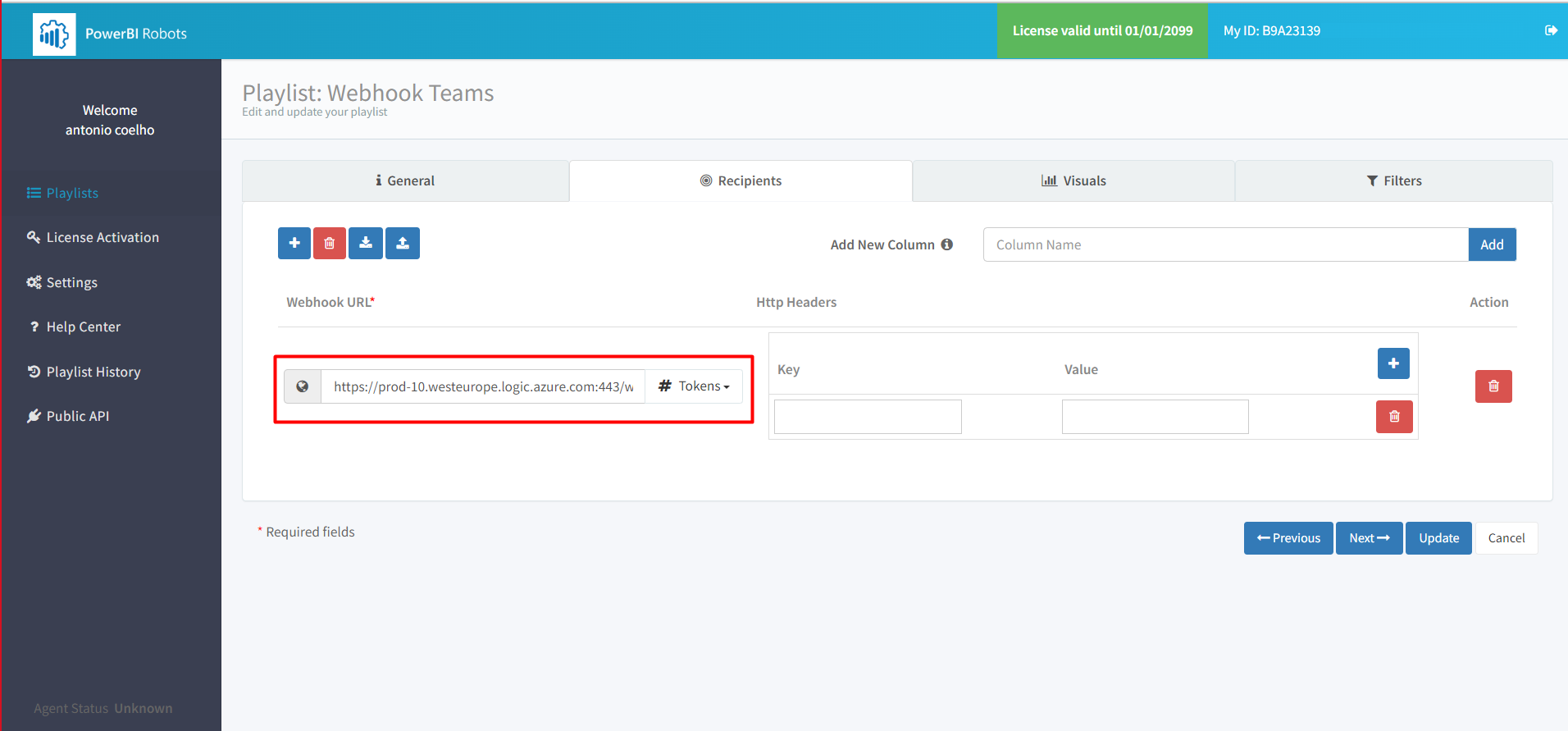Add a new recipient row with plus button
The height and width of the screenshot is (731, 1568).
[x=294, y=243]
